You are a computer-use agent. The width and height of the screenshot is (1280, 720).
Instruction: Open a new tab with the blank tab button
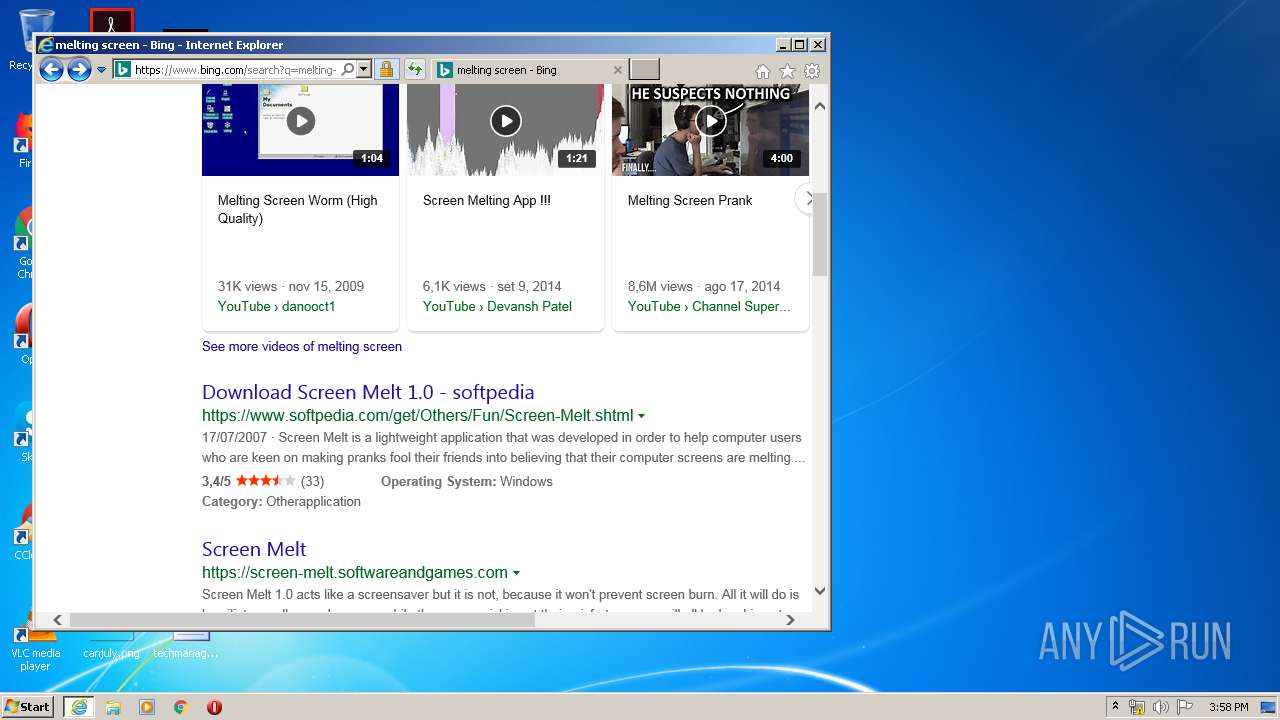click(645, 69)
